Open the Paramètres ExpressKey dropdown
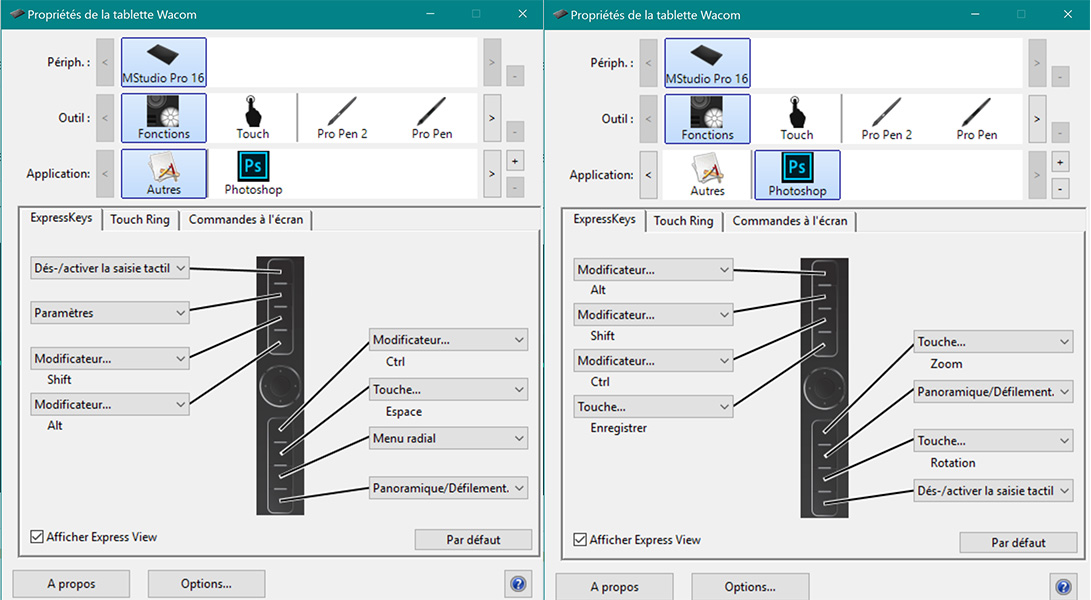Viewport: 1091px width, 600px height. pyautogui.click(x=109, y=313)
